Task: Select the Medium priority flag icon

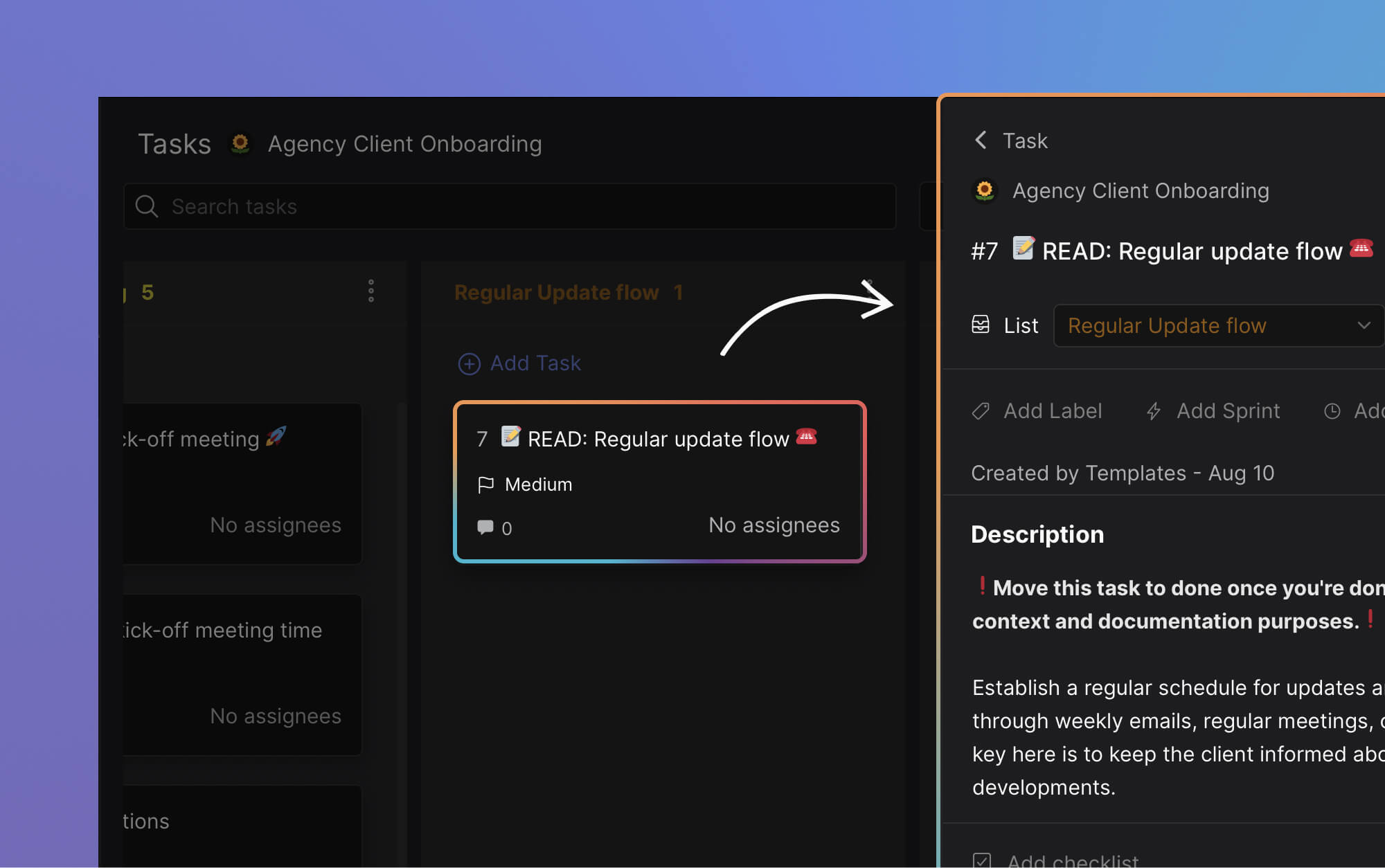Action: (x=485, y=484)
